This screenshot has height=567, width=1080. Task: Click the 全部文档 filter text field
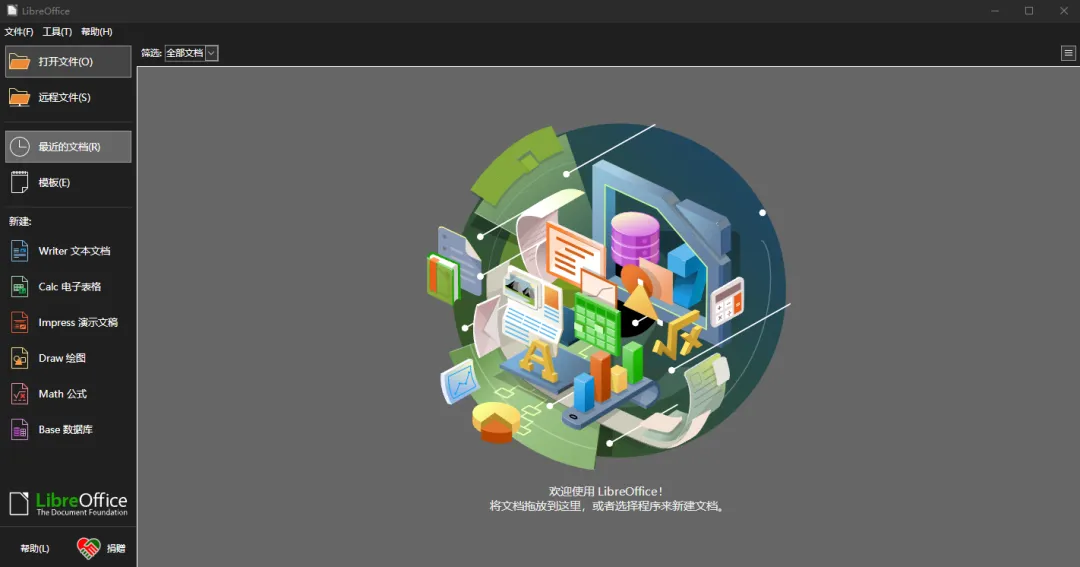click(x=185, y=53)
